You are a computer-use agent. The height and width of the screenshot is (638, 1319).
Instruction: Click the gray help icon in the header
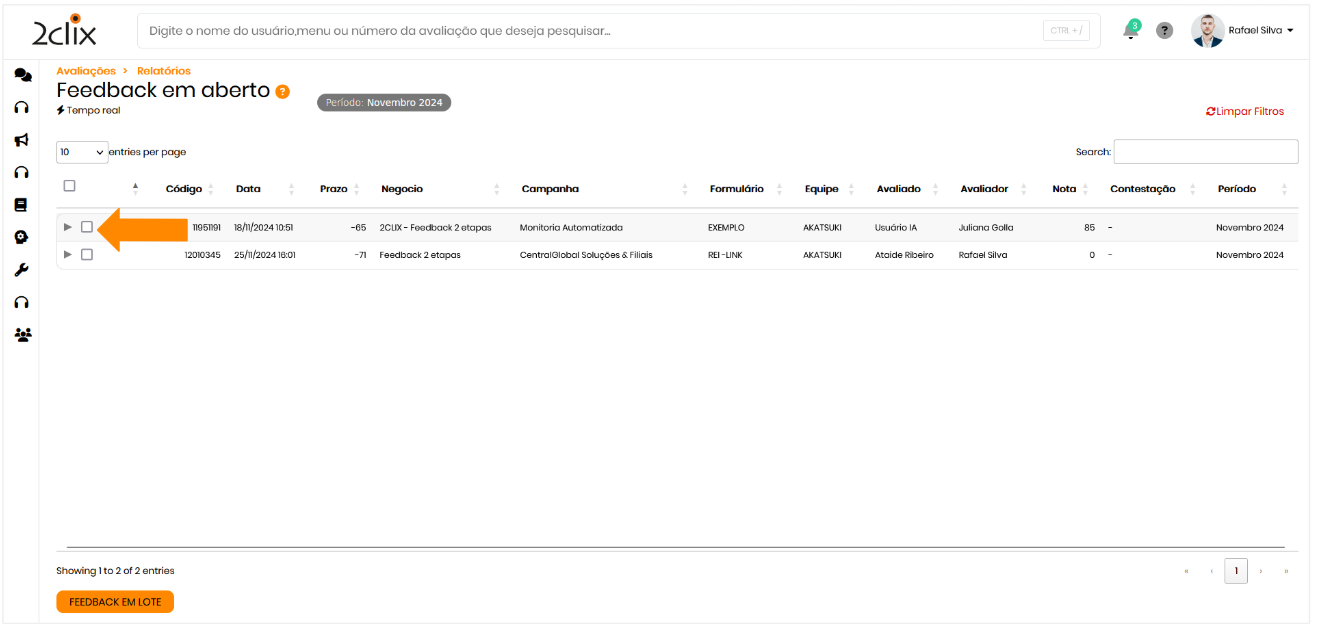tap(1164, 31)
